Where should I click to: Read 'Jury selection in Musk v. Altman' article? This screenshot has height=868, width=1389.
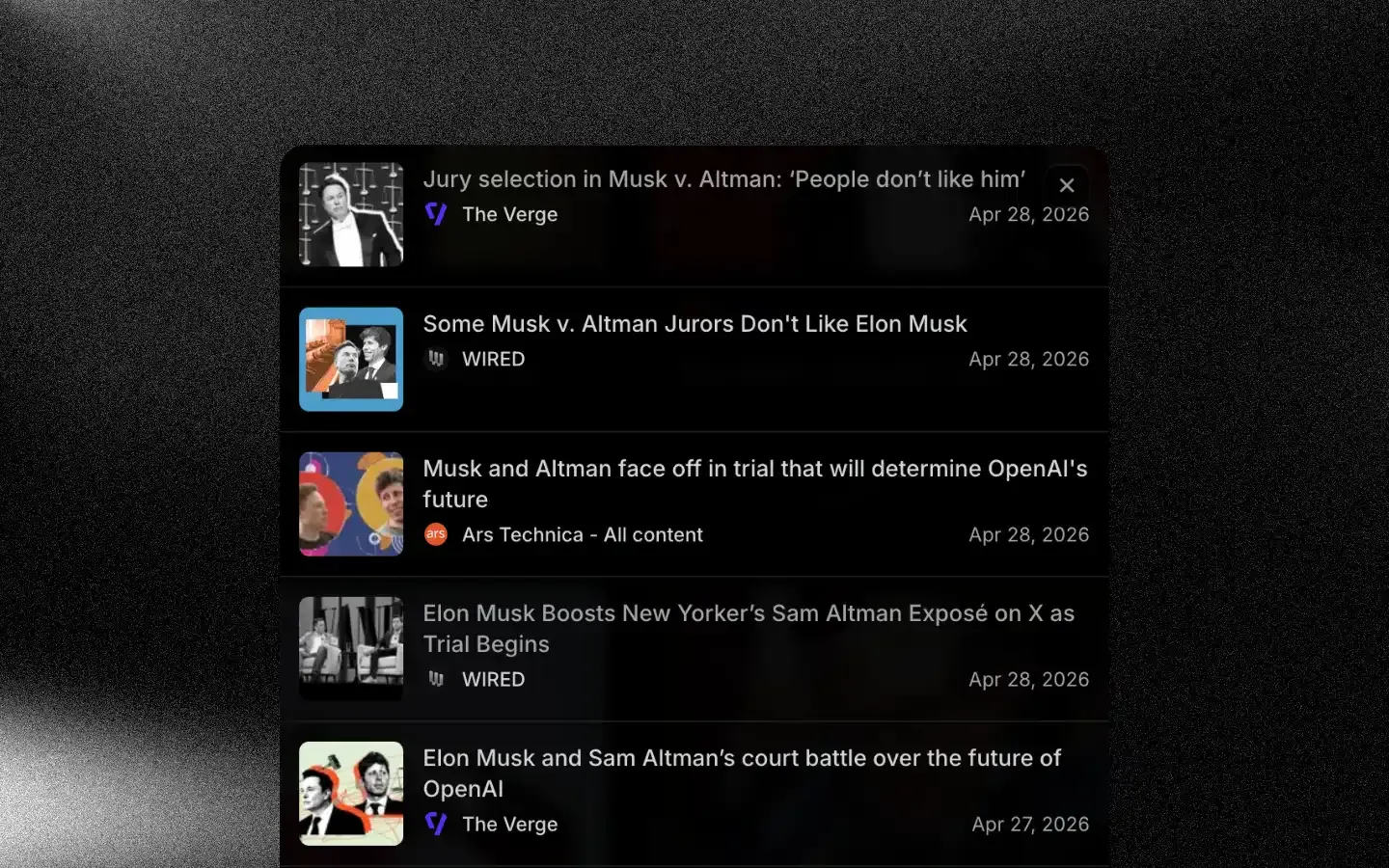click(724, 179)
